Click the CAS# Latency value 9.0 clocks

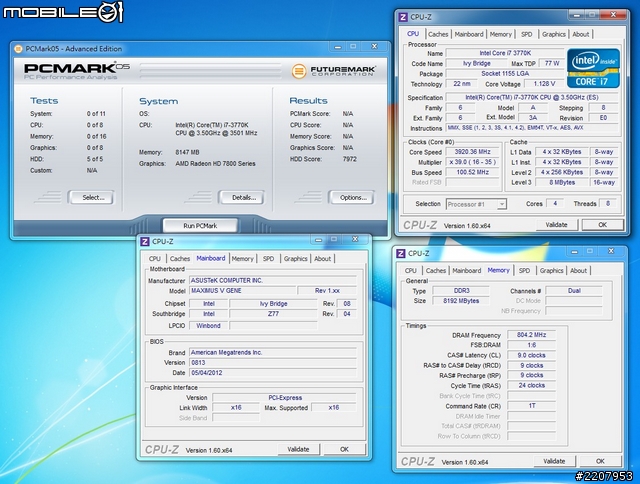[531, 355]
